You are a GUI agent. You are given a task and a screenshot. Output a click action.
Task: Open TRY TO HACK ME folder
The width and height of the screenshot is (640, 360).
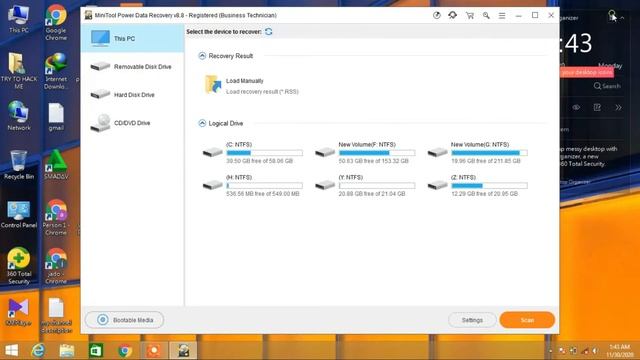click(19, 71)
